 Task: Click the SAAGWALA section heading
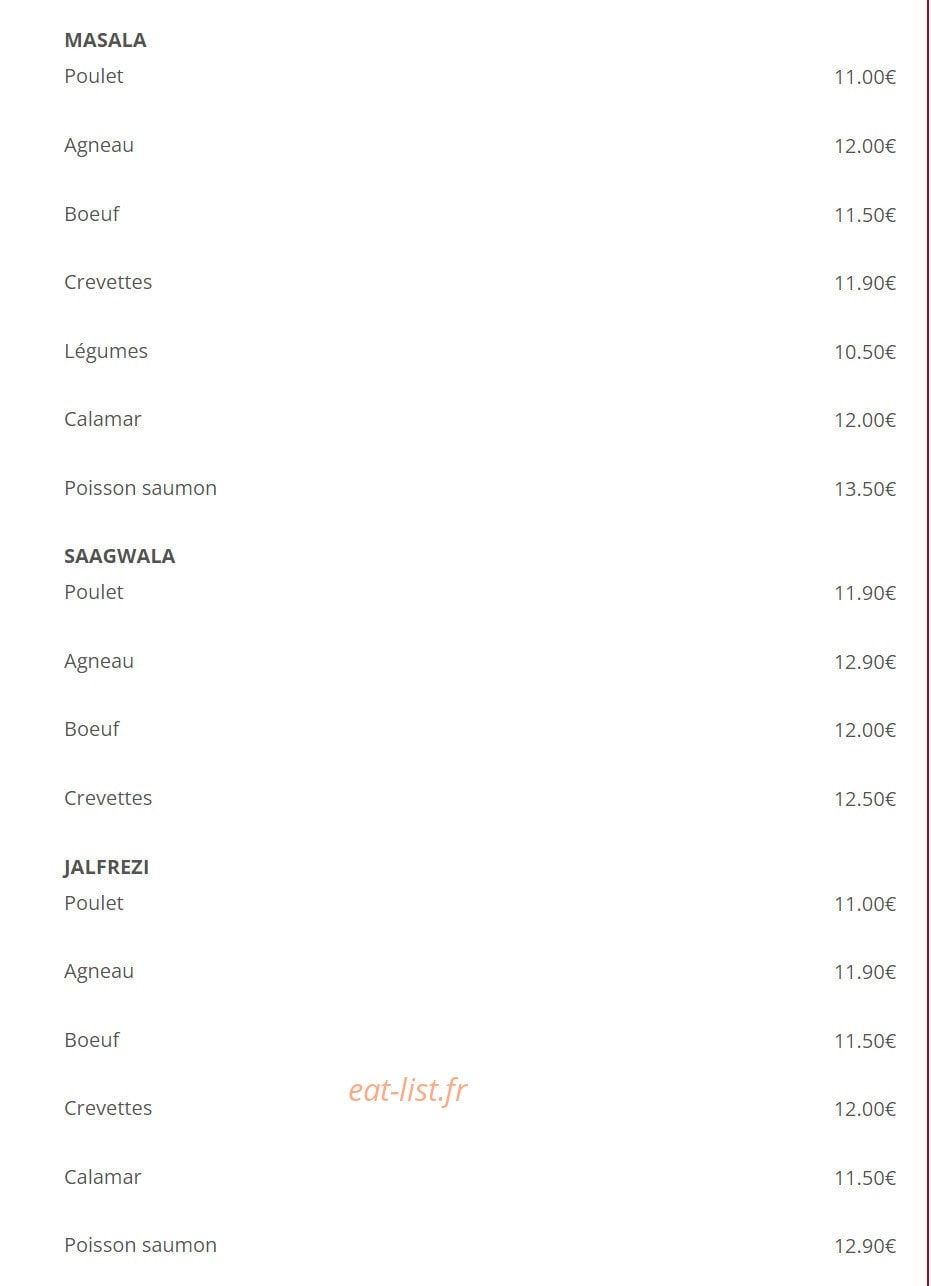[119, 556]
